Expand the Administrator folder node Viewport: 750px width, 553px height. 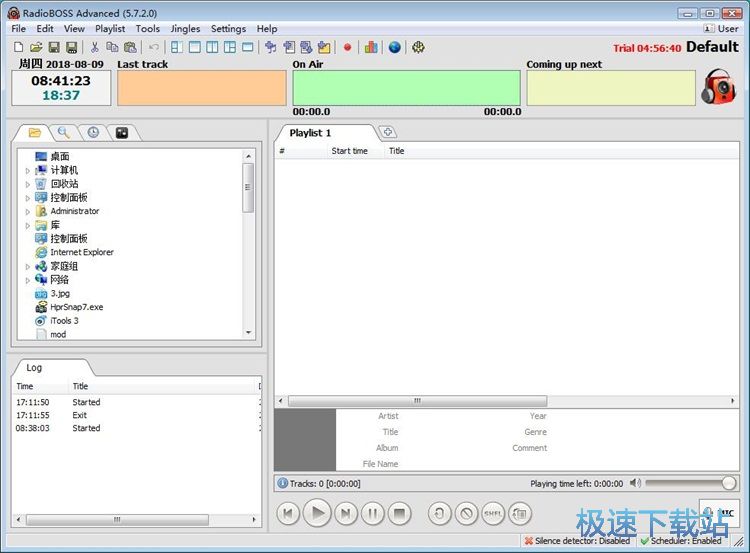tap(28, 211)
